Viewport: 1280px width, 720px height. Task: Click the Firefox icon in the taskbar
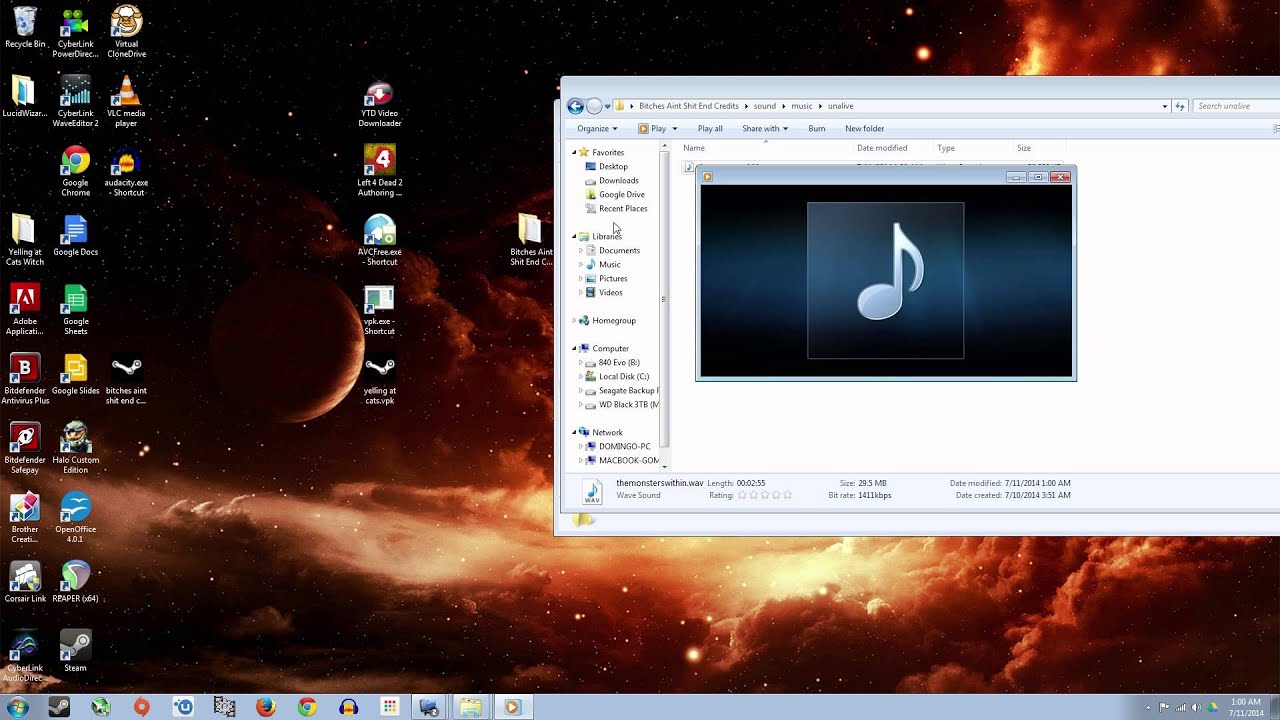tap(265, 707)
